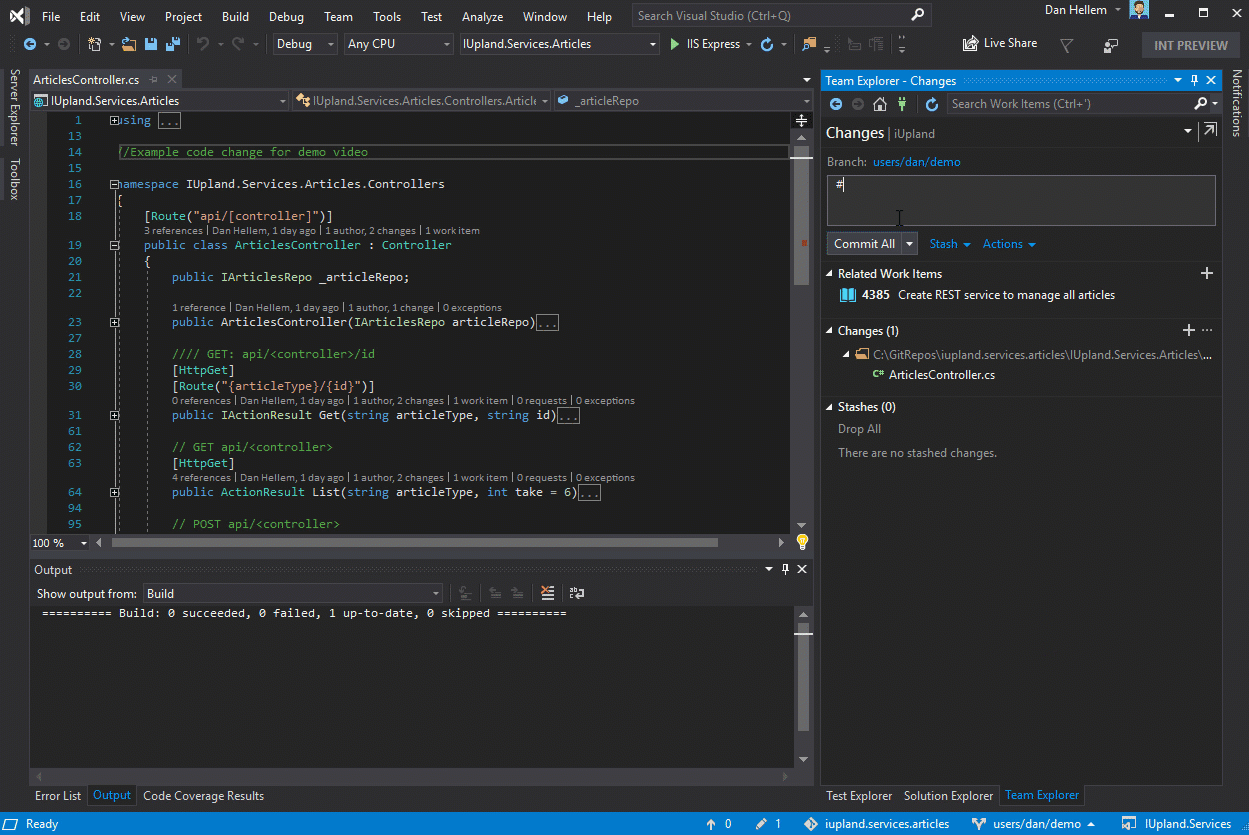Open the File menu
The width and height of the screenshot is (1249, 835).
(x=51, y=17)
